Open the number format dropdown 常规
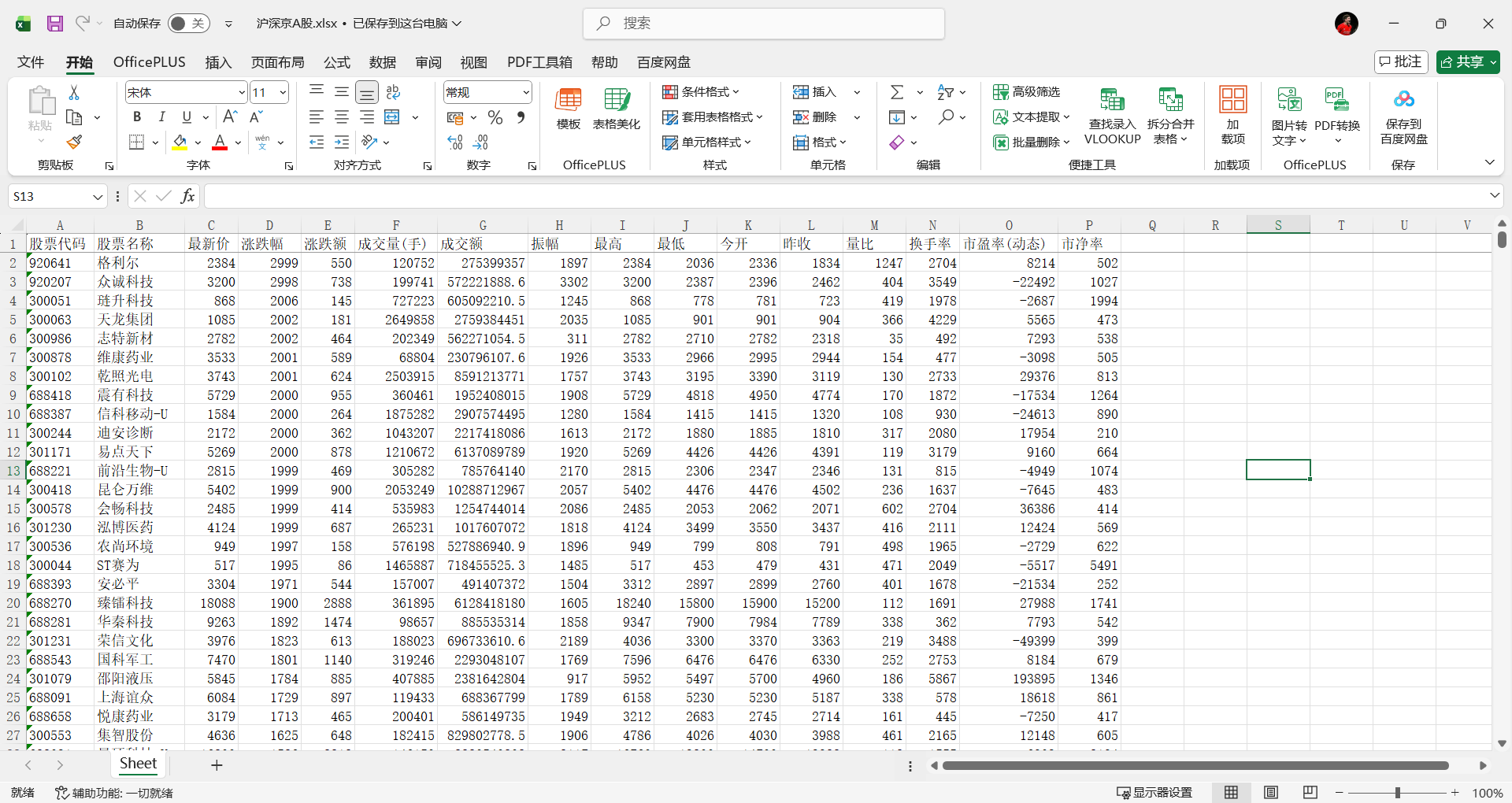Image resolution: width=1512 pixels, height=803 pixels. 525,93
